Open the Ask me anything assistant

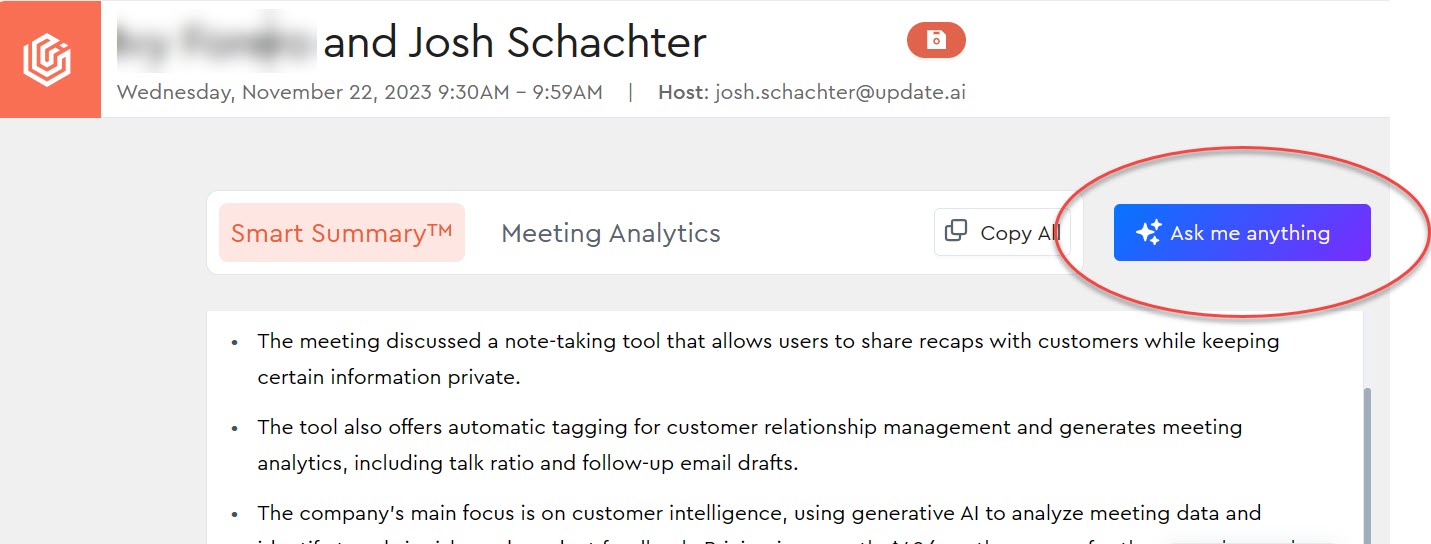click(1242, 233)
